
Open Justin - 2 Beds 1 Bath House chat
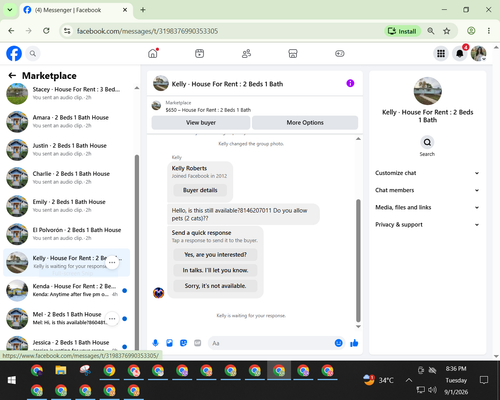coord(67,150)
